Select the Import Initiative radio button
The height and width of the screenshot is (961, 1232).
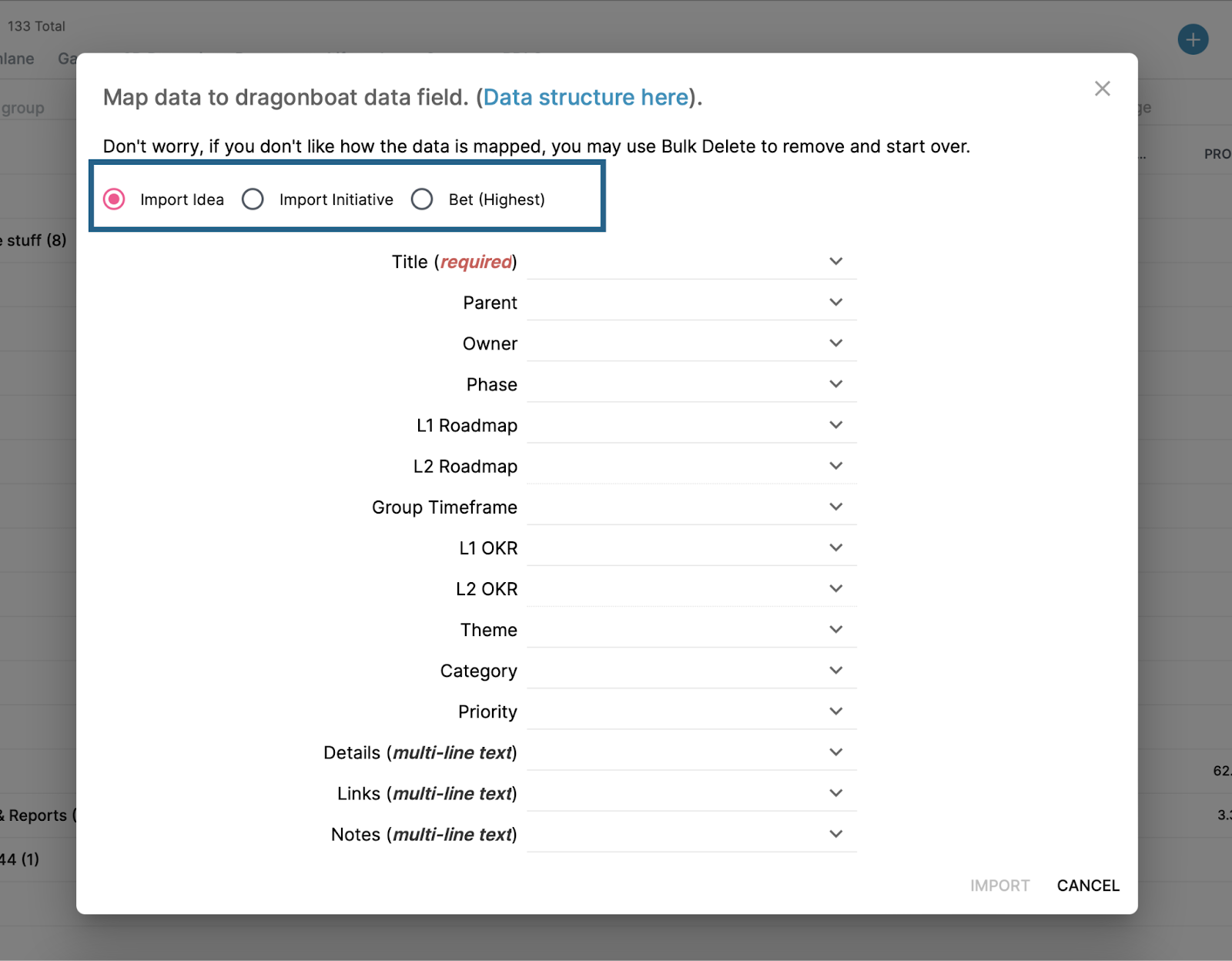tap(253, 199)
